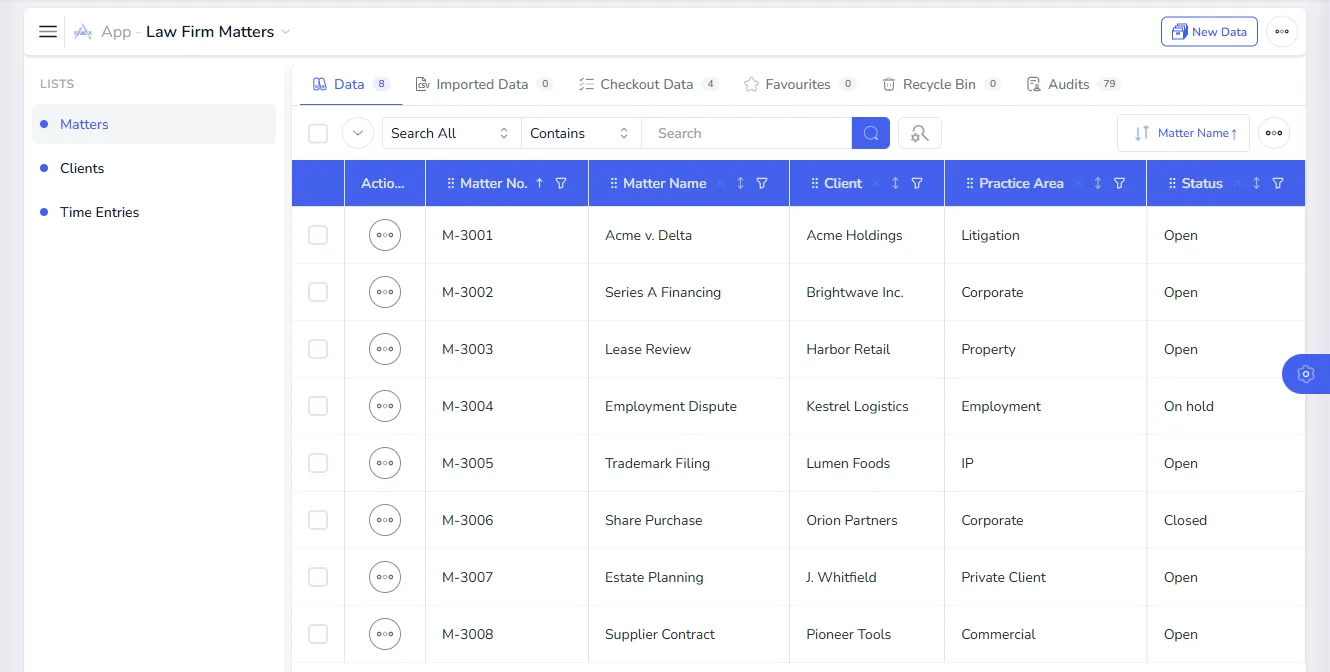Click the On hold status cell
The width and height of the screenshot is (1330, 672).
[x=1226, y=406]
